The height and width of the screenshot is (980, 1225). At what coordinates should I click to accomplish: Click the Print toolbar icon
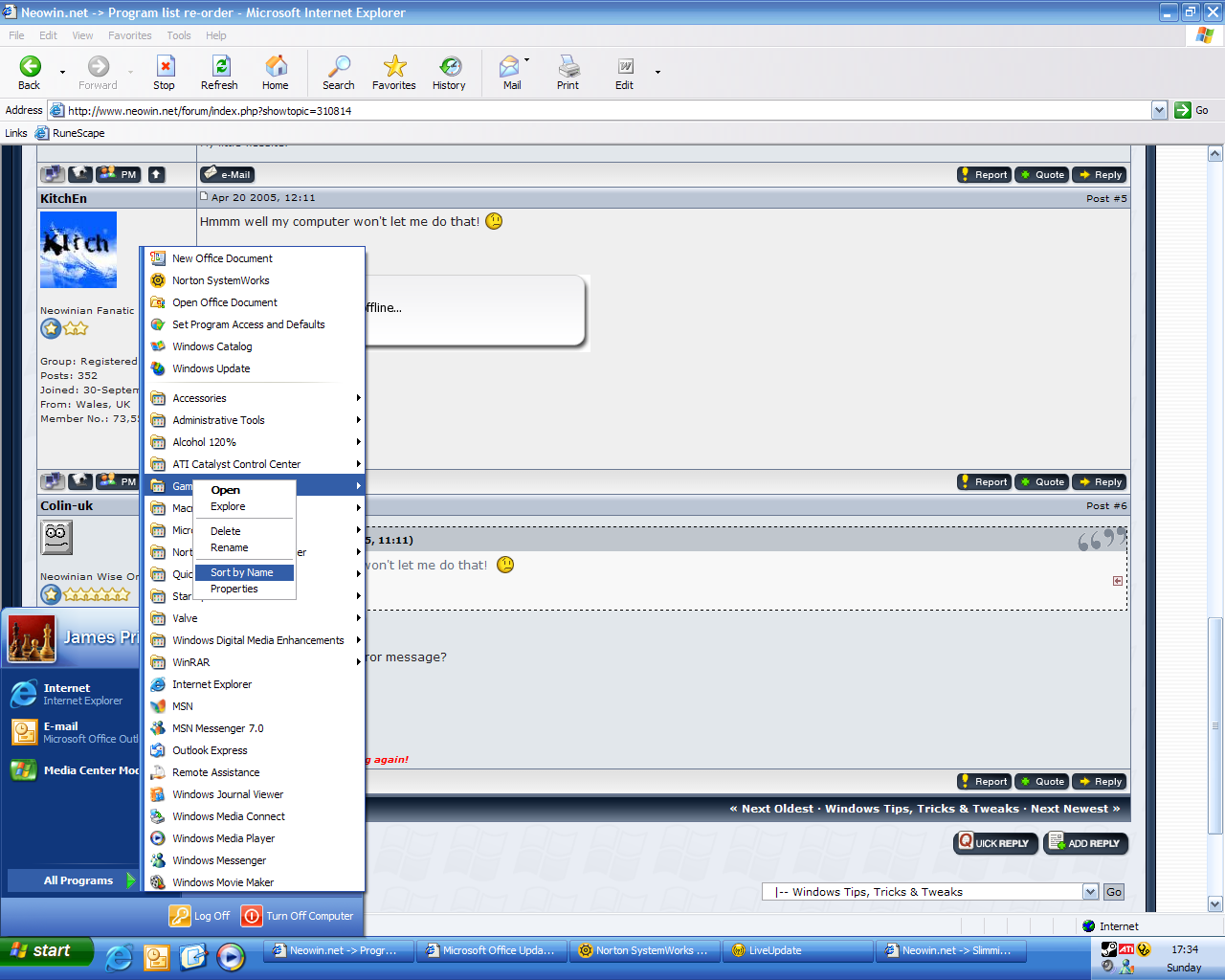pyautogui.click(x=568, y=66)
